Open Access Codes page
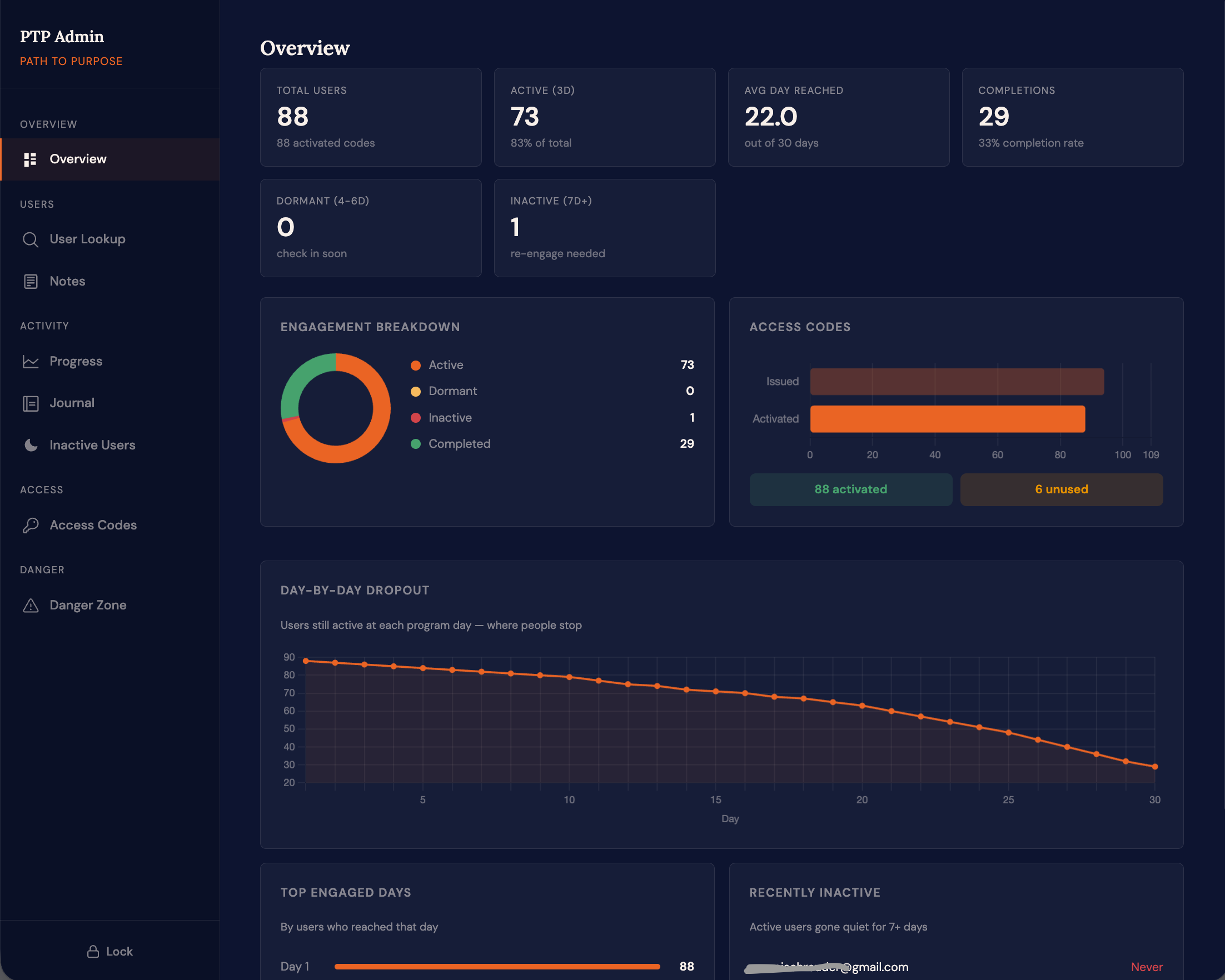Viewport: 1225px width, 980px height. 110,526
